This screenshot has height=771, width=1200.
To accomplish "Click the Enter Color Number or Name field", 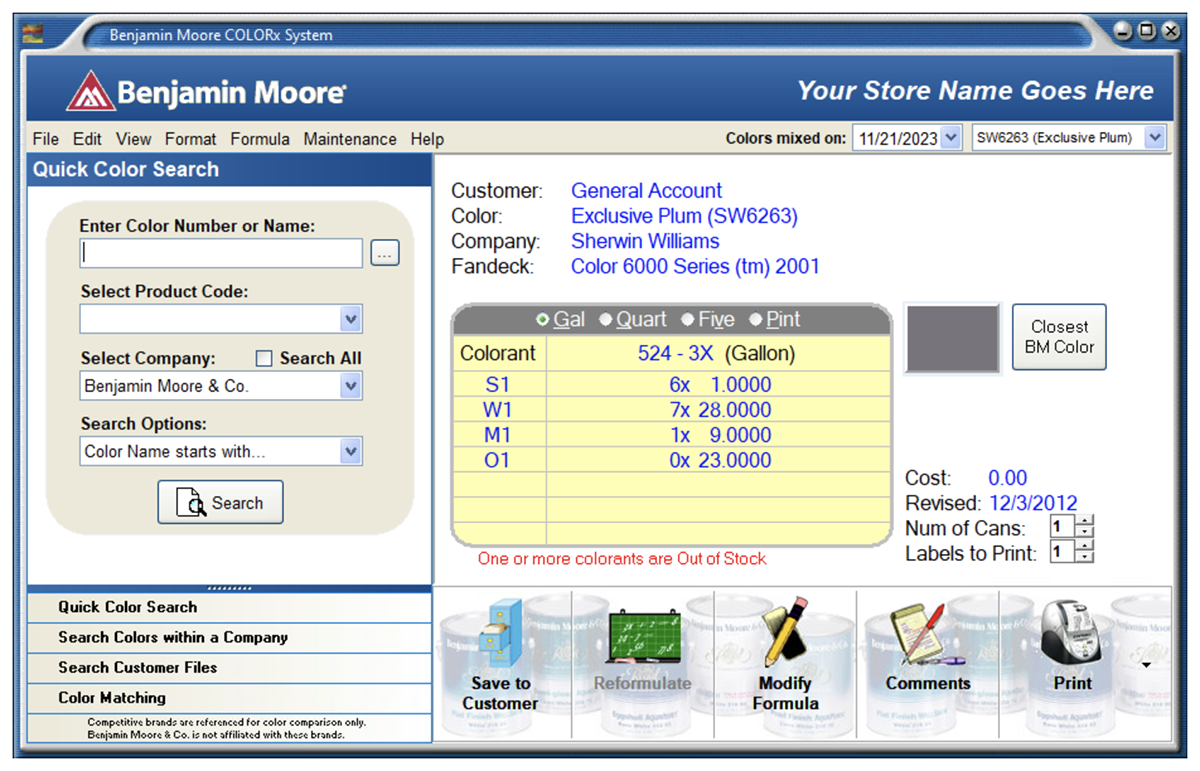I will click(x=221, y=253).
